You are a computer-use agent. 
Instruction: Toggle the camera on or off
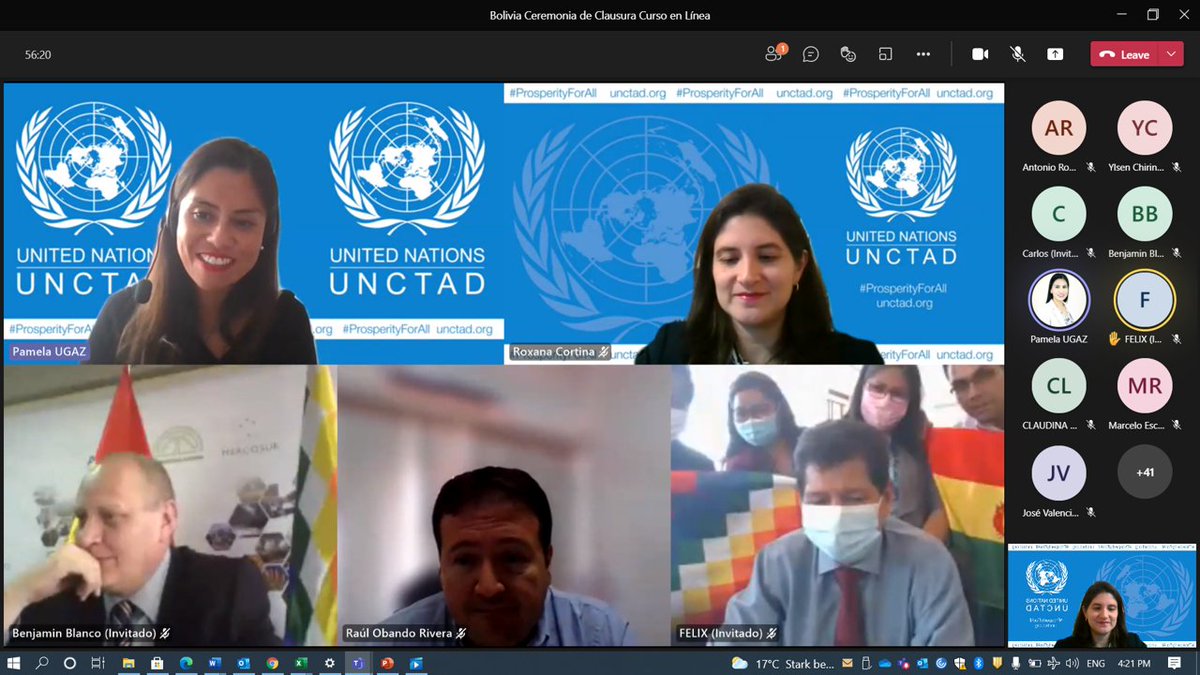click(980, 54)
